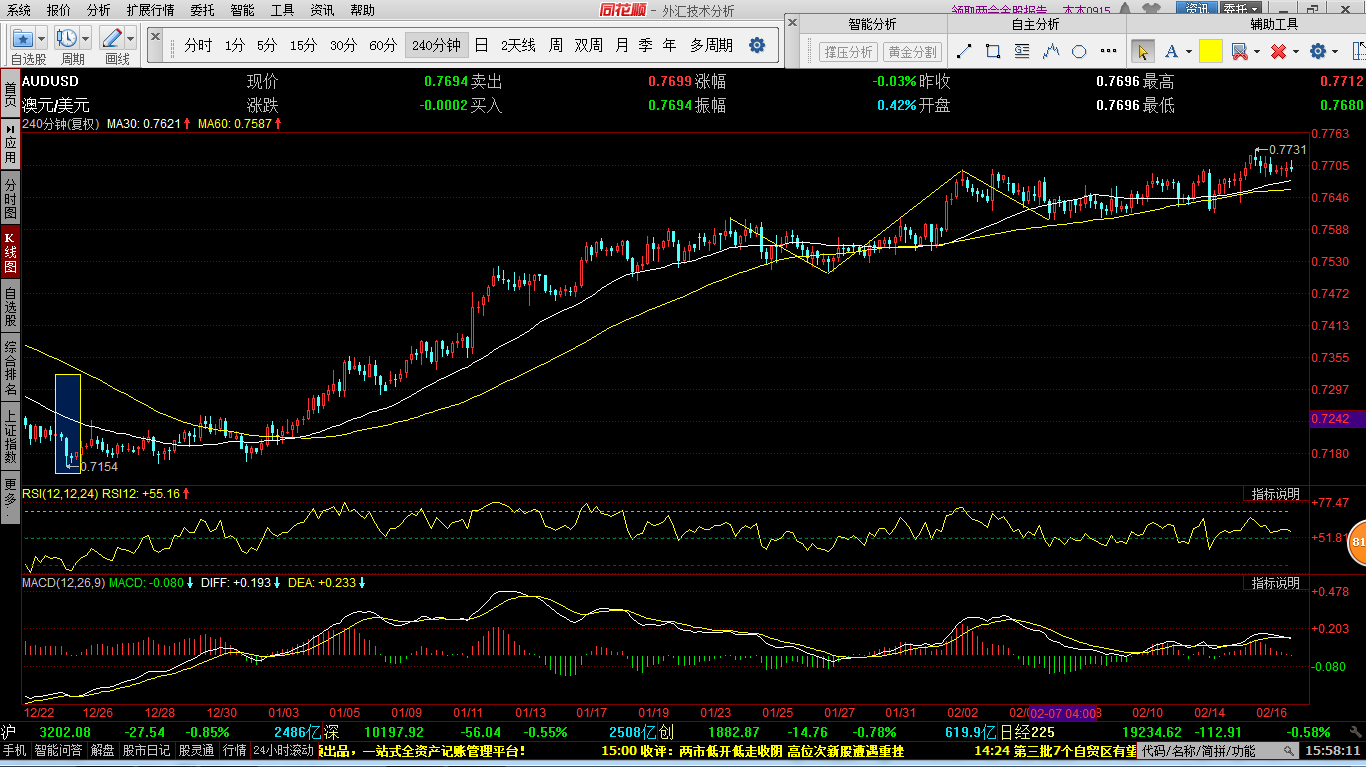Select the 应用 sidebar tab

pos(10,145)
